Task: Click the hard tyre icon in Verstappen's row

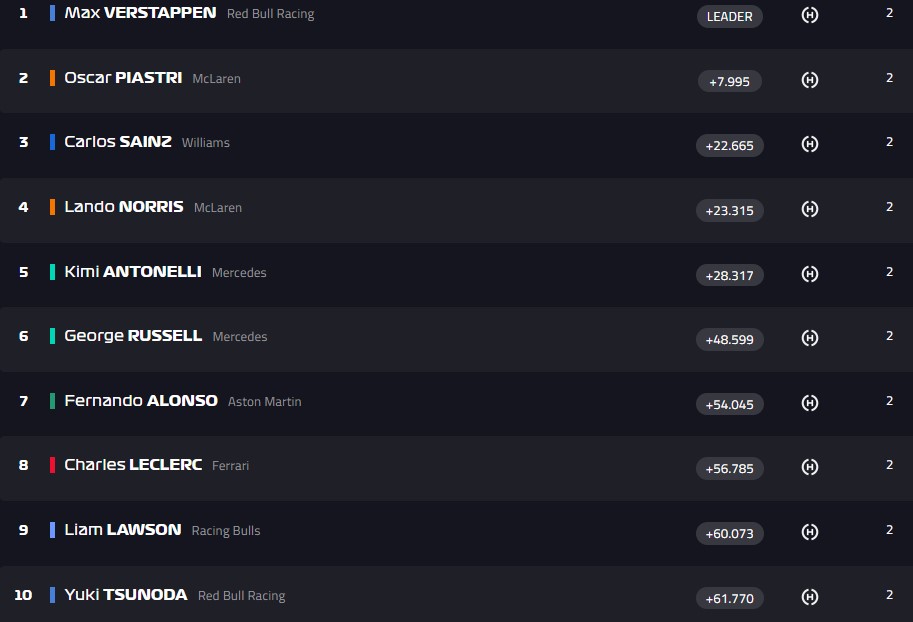Action: (x=810, y=16)
